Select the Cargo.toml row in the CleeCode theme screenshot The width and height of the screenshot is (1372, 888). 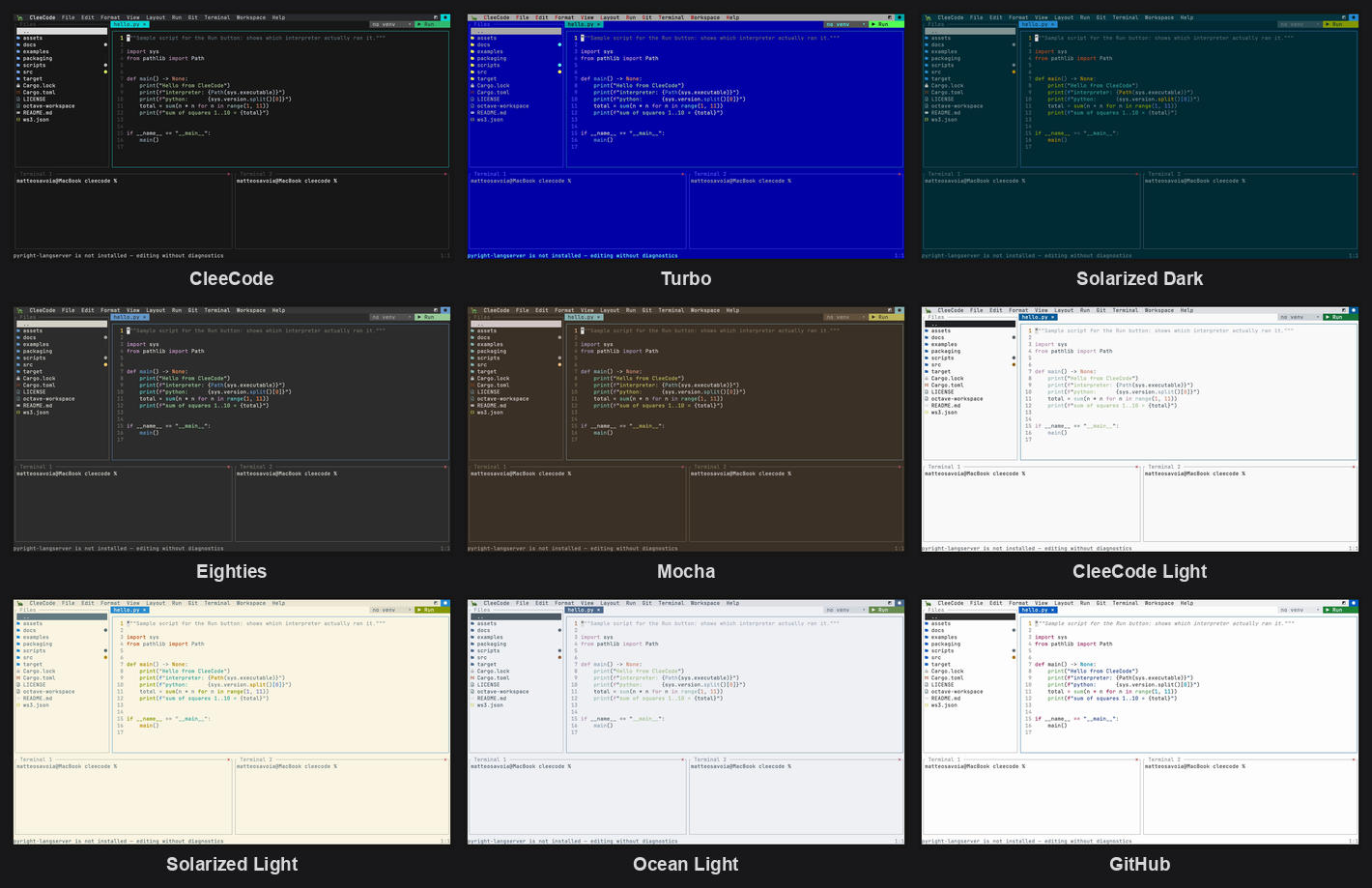pyautogui.click(x=61, y=93)
